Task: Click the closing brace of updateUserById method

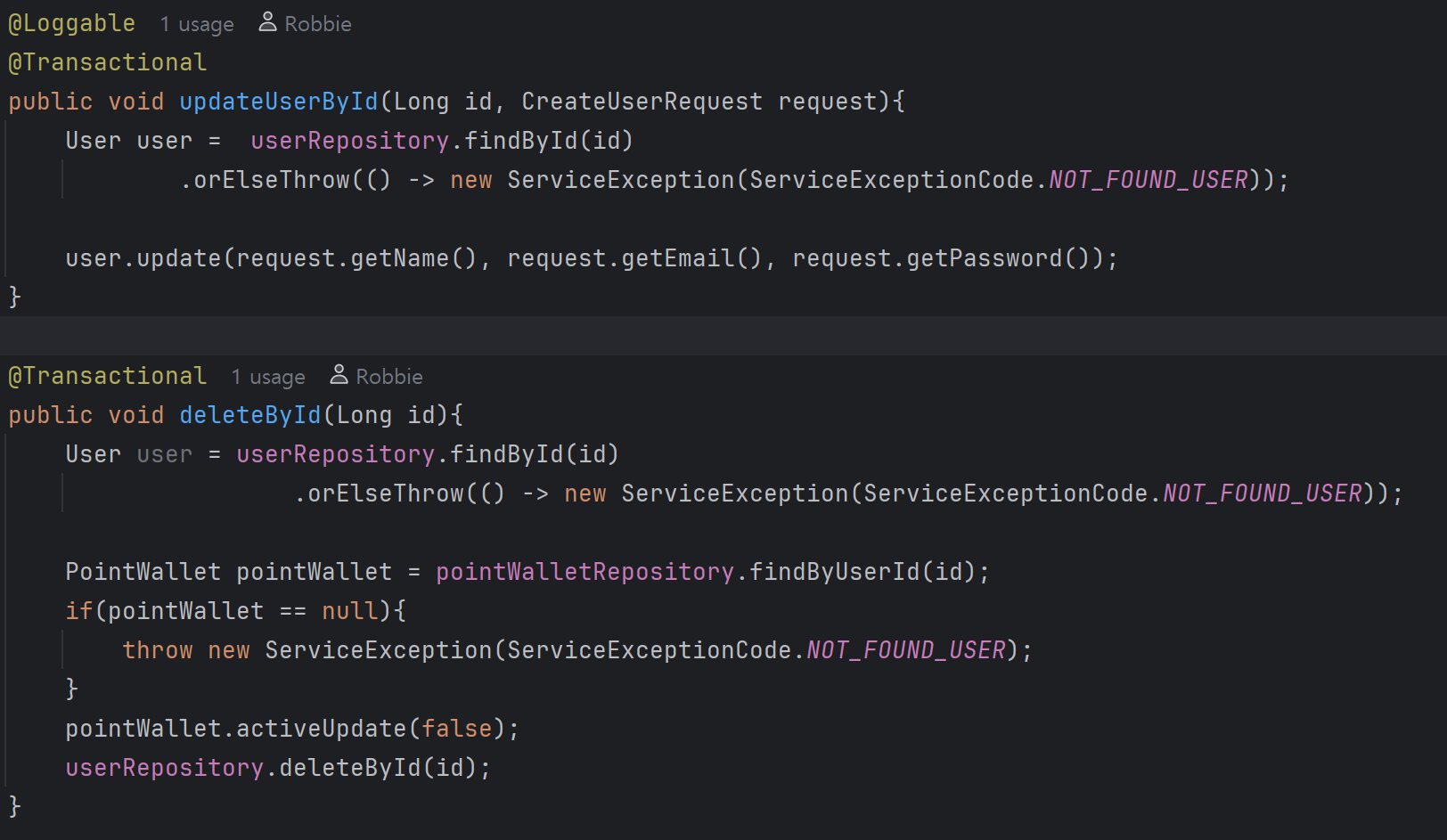Action: click(x=14, y=297)
